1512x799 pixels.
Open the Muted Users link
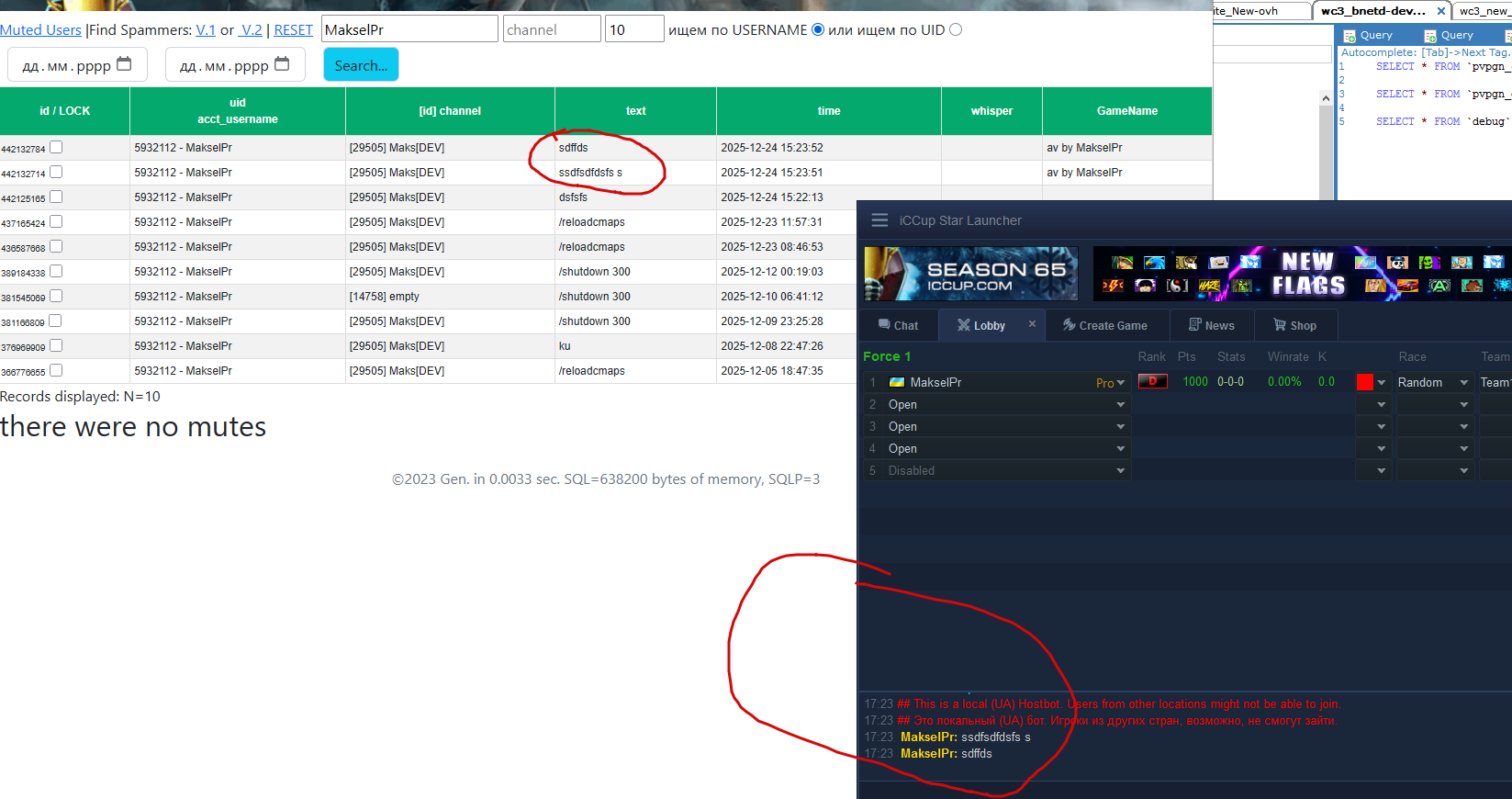(40, 29)
